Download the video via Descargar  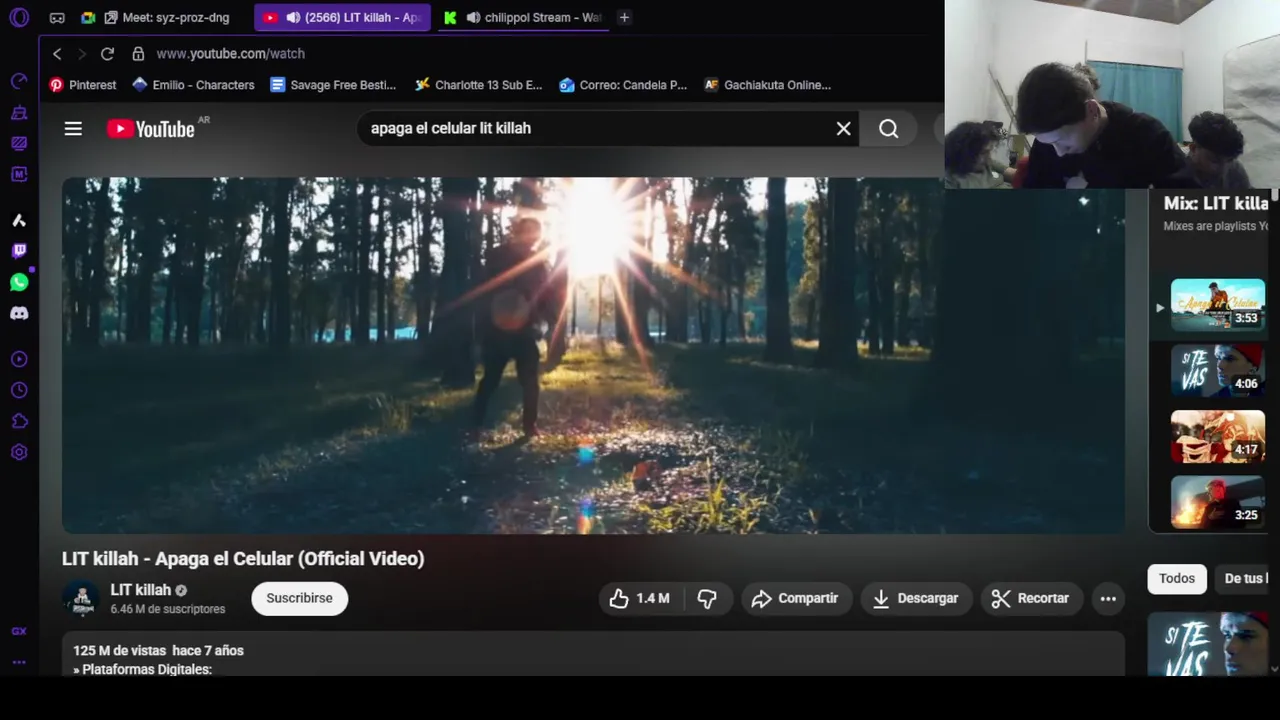tap(916, 598)
